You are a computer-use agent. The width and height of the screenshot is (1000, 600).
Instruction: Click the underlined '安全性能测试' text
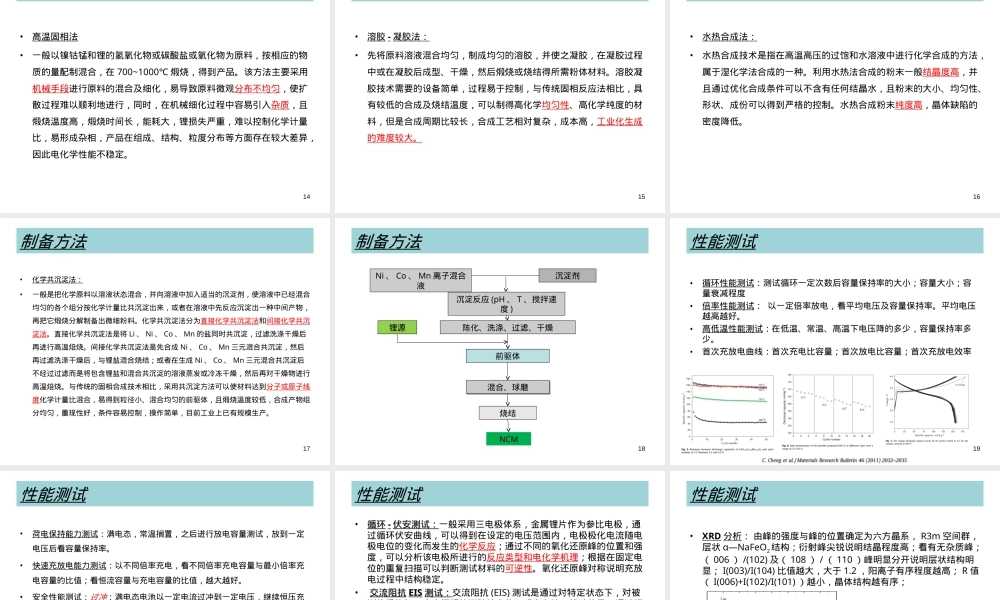coord(58,597)
